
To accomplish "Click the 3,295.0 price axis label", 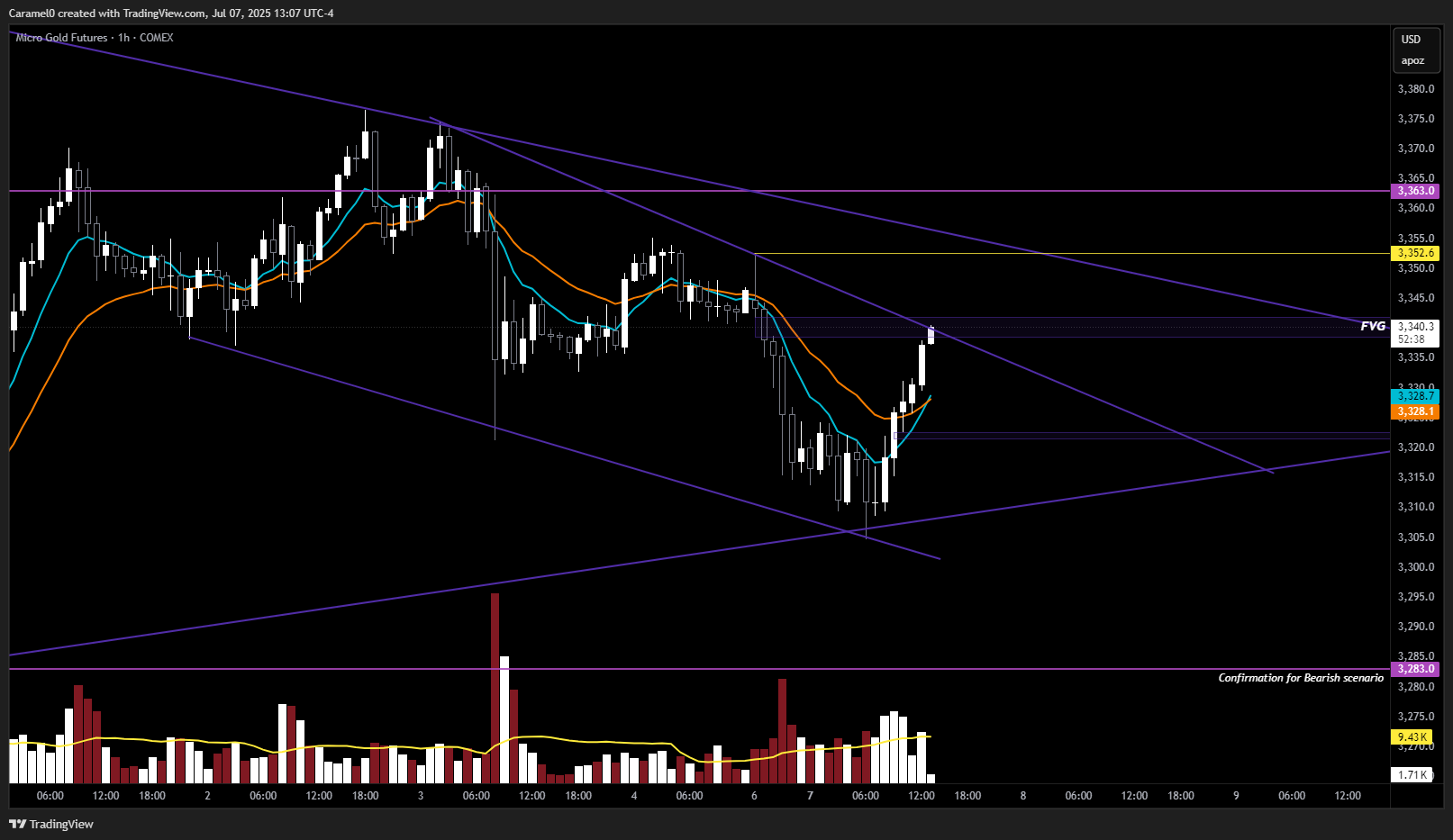I will (1416, 597).
